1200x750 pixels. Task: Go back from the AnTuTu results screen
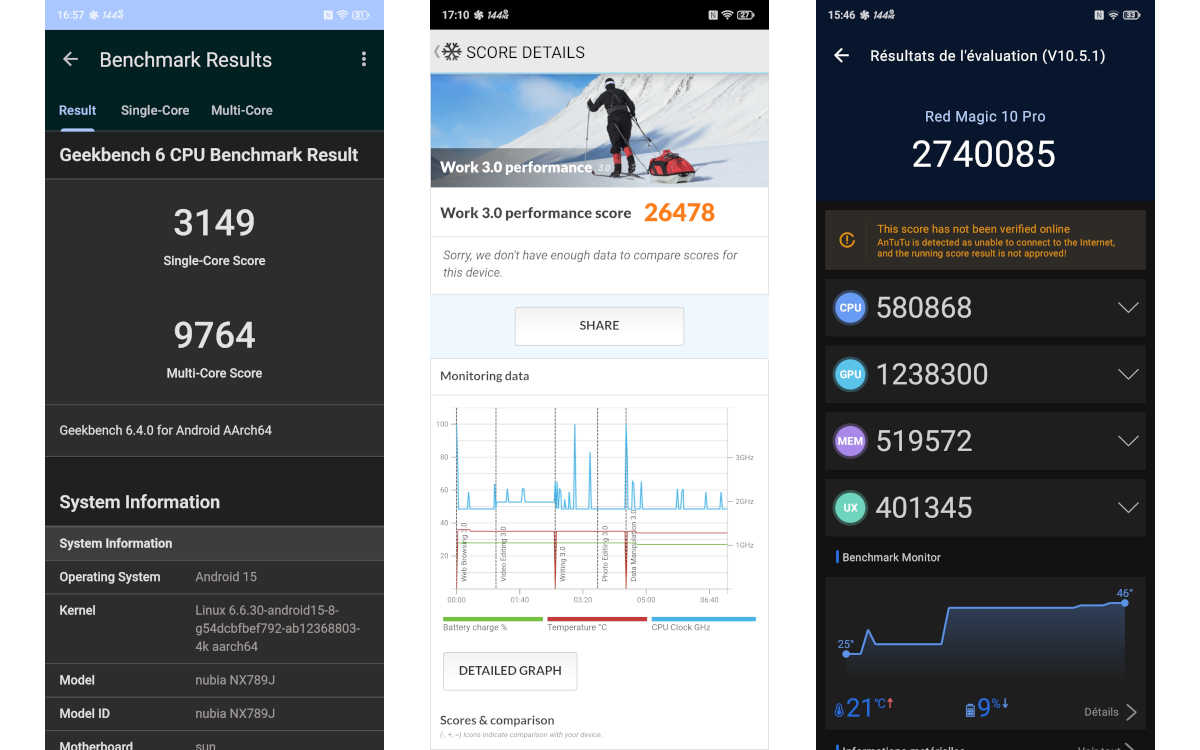(x=842, y=56)
